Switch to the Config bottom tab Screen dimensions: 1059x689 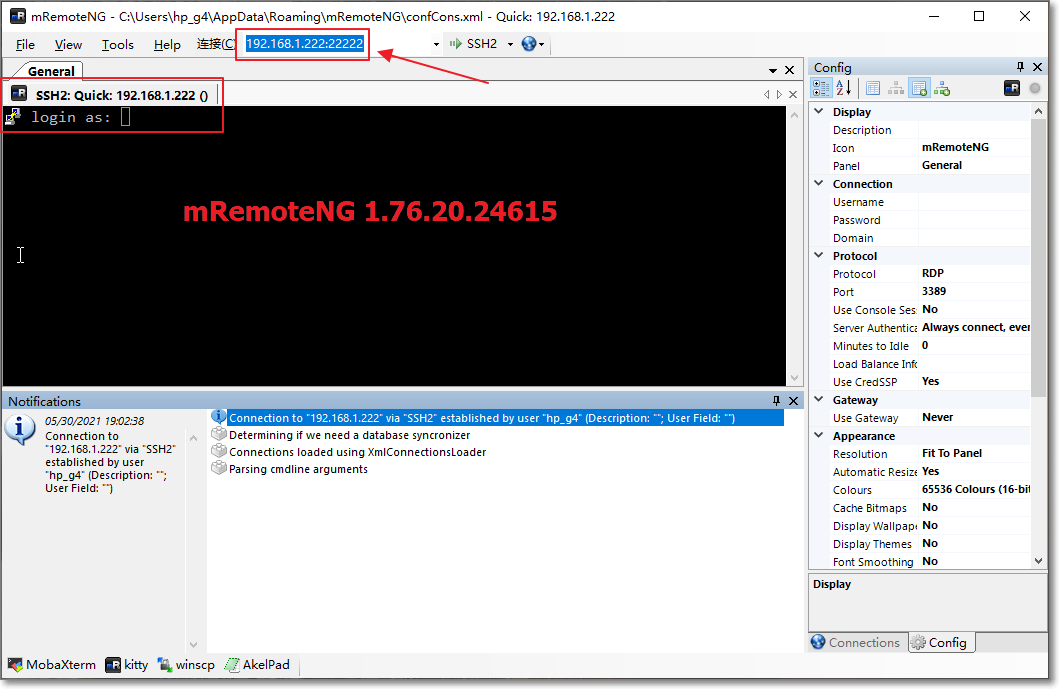pos(941,642)
